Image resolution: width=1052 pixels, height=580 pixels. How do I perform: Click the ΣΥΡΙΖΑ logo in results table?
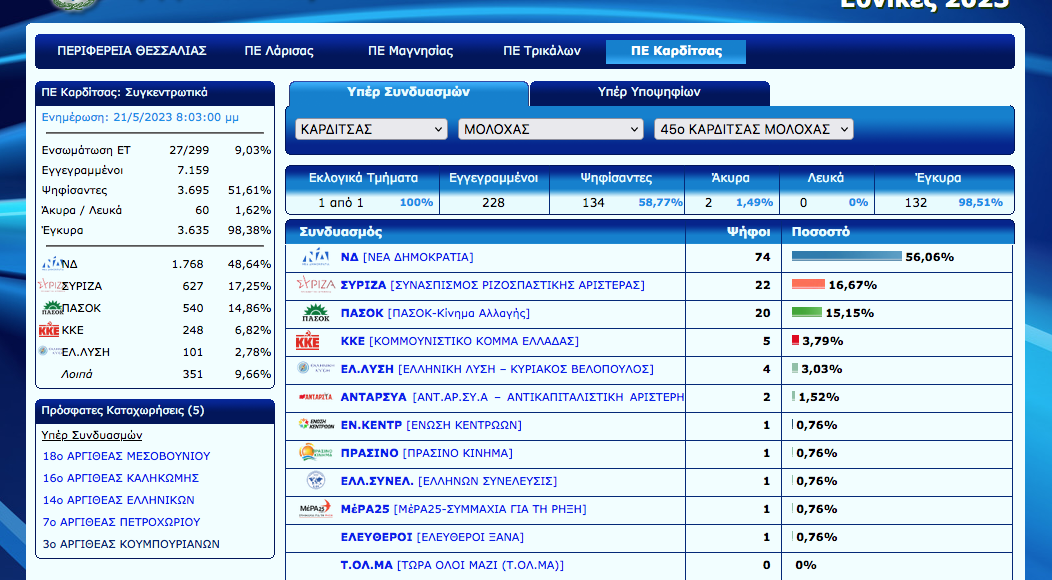[x=316, y=285]
